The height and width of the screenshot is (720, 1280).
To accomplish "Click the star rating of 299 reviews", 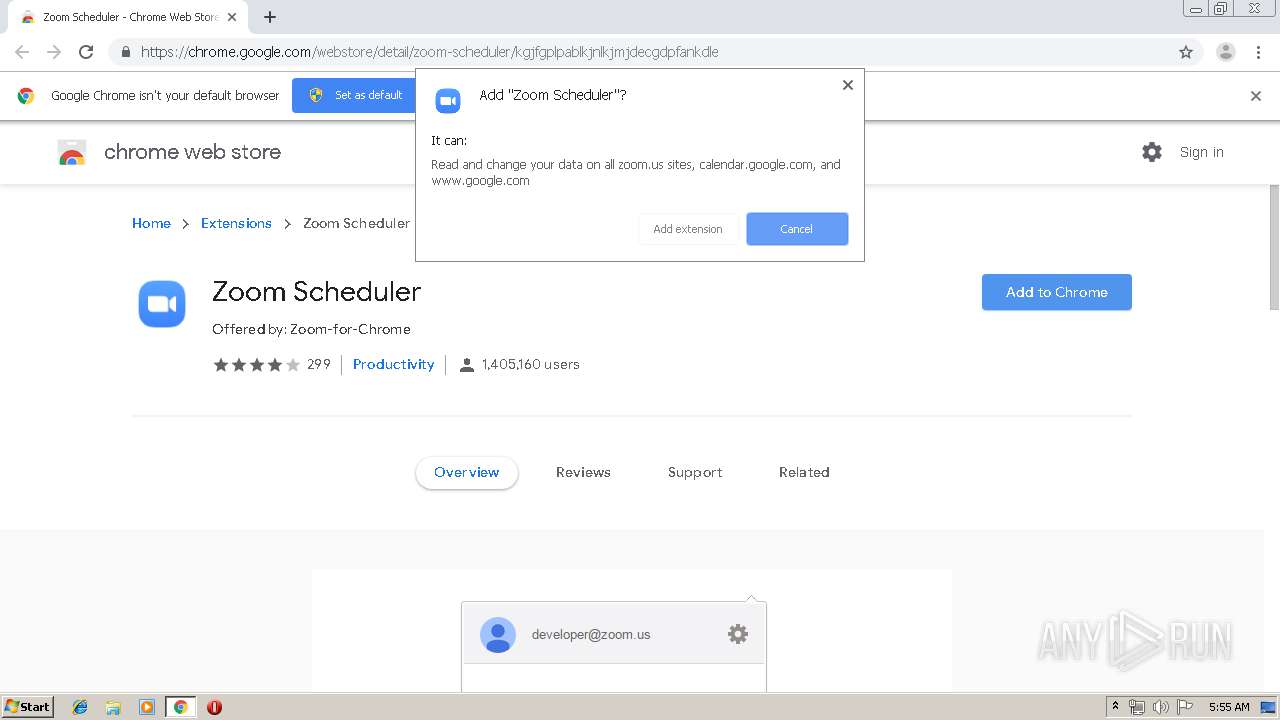I will pyautogui.click(x=256, y=365).
